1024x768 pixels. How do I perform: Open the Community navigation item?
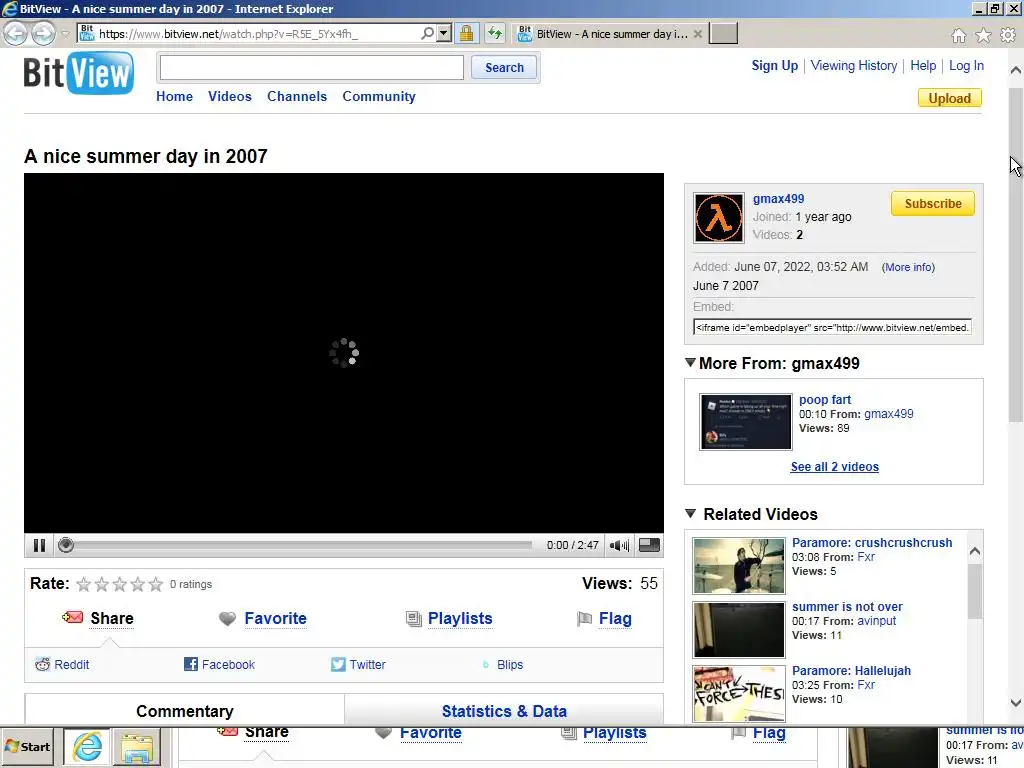379,96
